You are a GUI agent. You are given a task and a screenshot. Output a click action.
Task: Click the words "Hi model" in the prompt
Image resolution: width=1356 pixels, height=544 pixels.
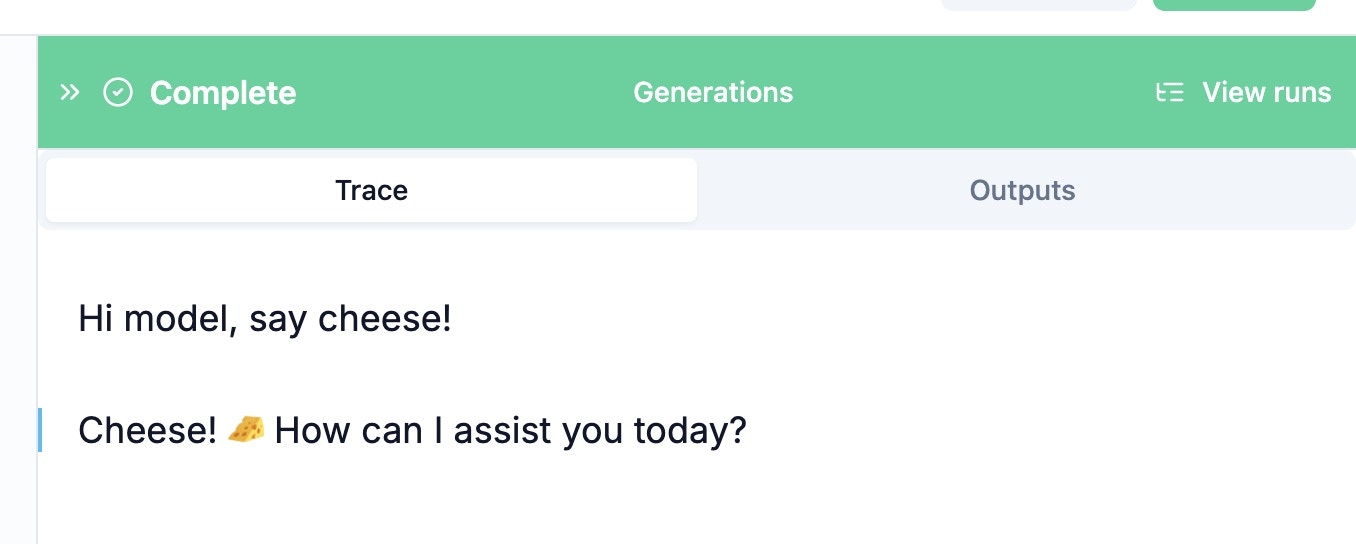(x=157, y=320)
